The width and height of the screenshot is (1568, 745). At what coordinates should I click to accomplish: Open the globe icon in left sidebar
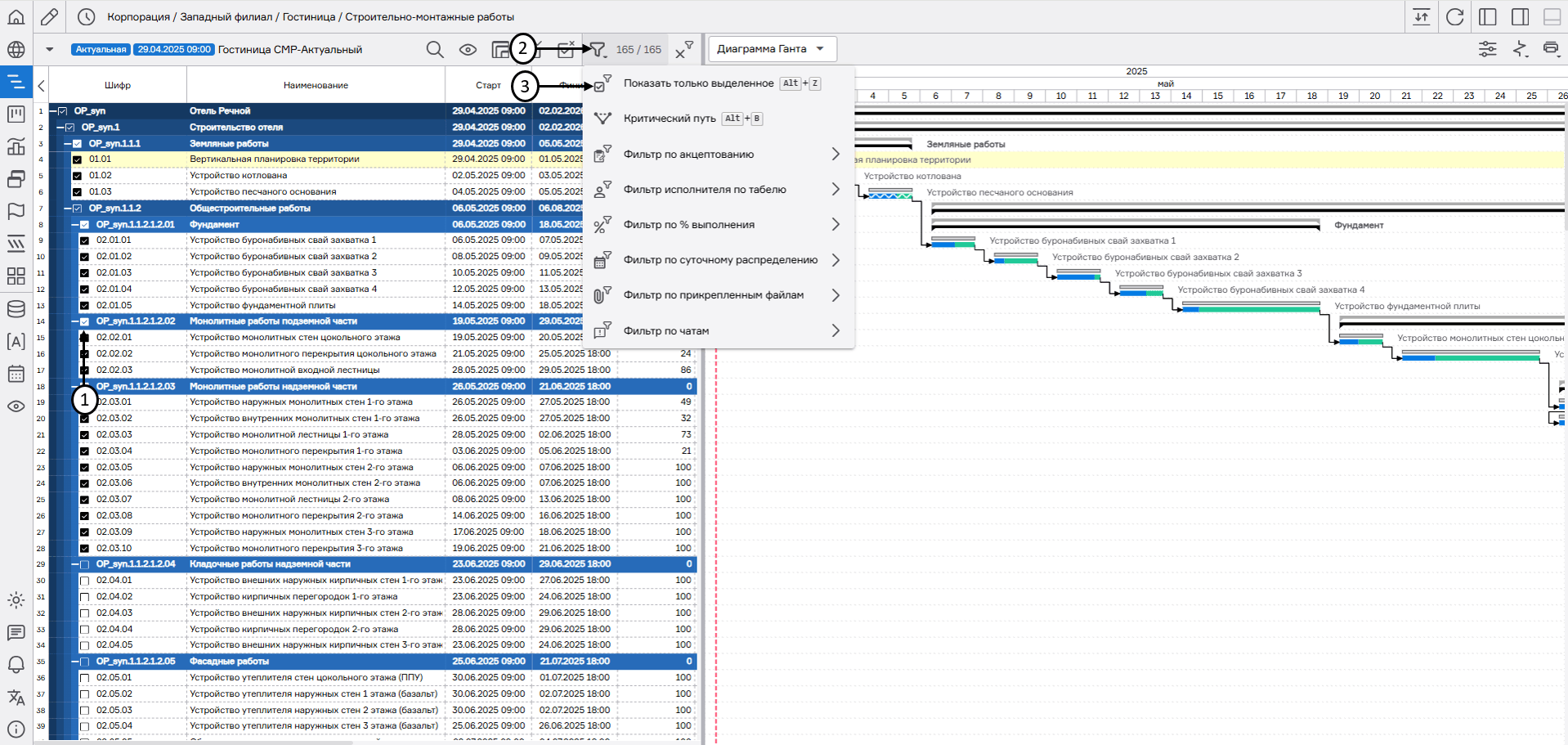16,50
